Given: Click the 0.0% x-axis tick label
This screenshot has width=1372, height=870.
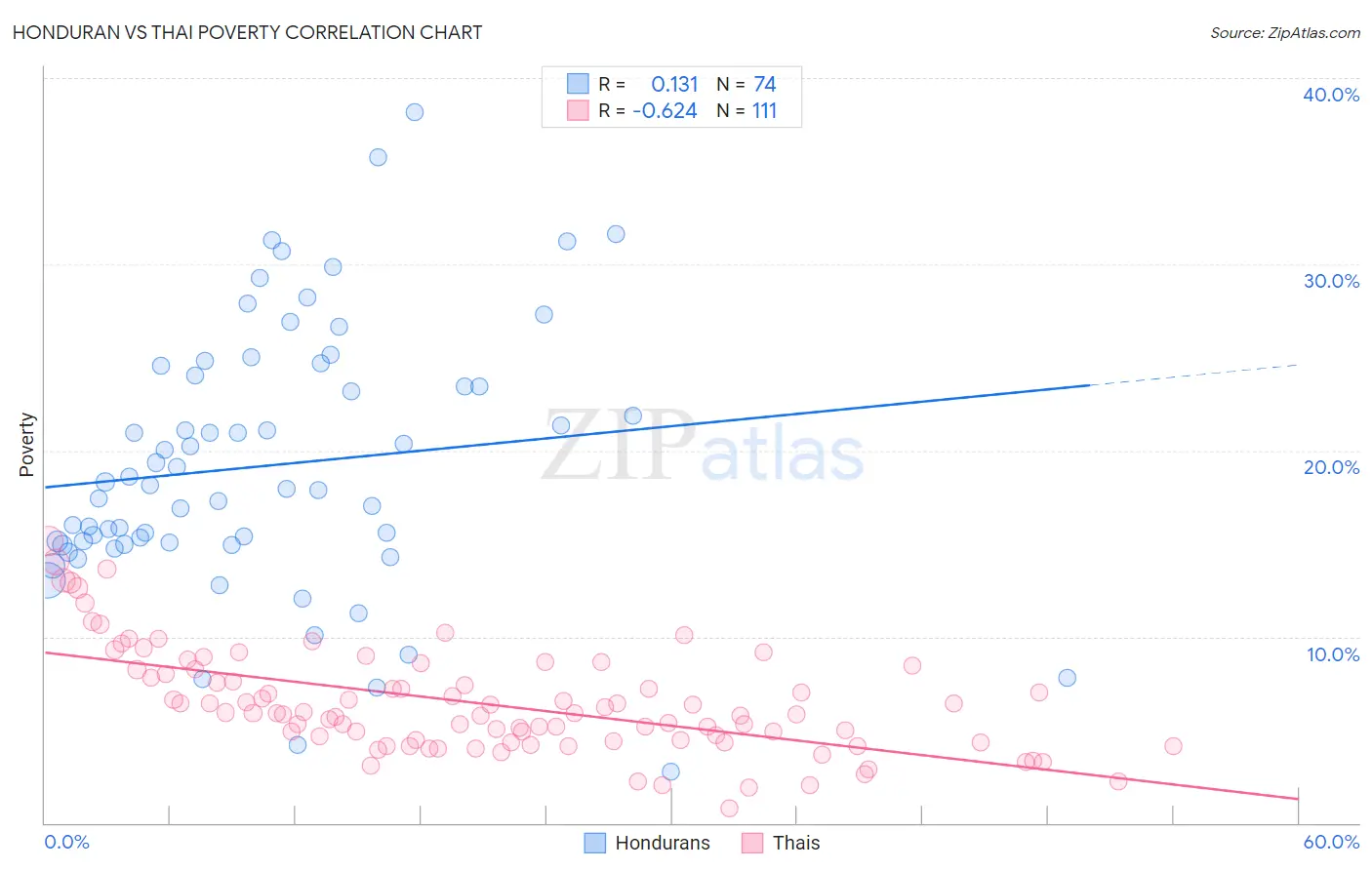Looking at the screenshot, I should pos(66,842).
